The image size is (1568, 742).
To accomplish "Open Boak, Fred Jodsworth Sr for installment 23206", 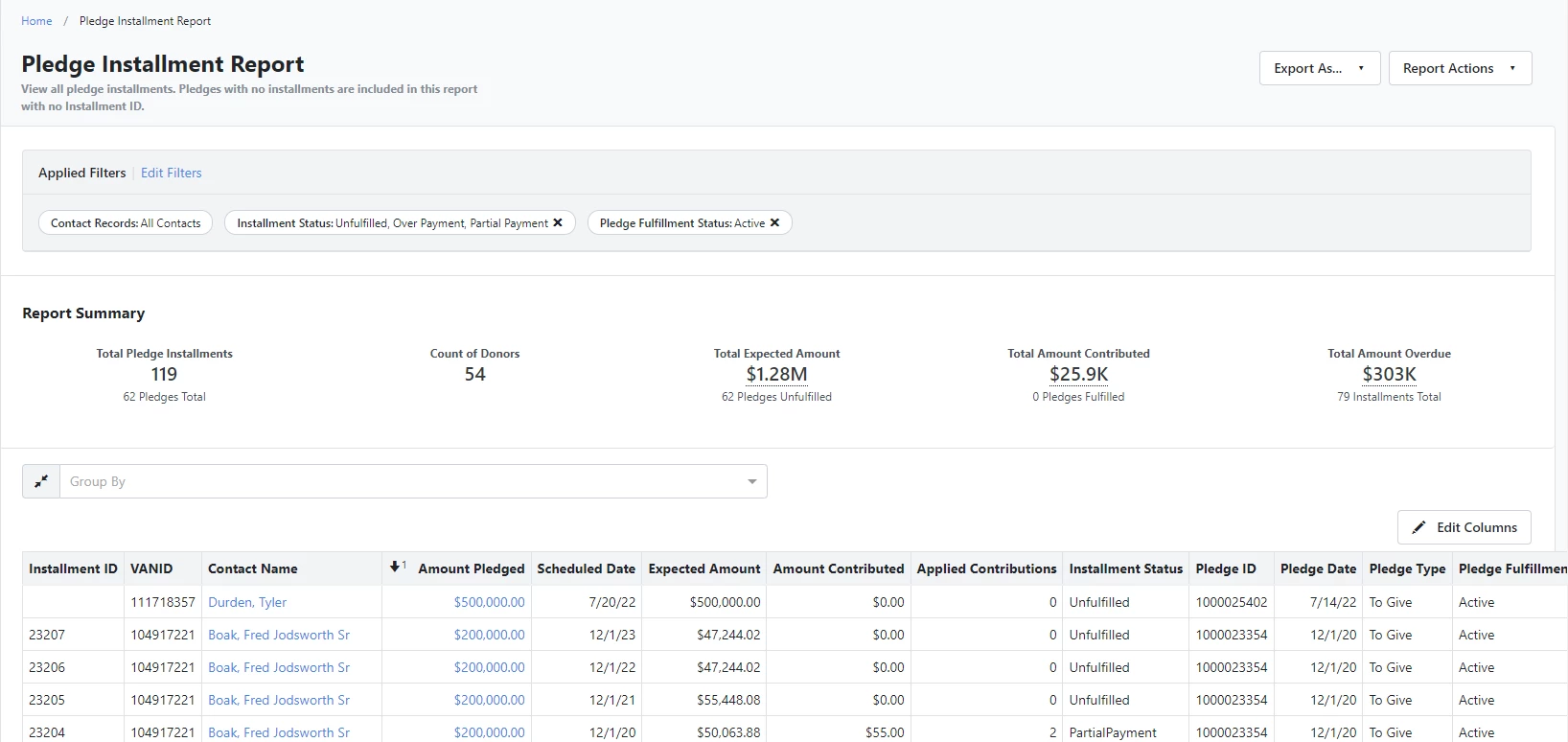I will click(279, 667).
